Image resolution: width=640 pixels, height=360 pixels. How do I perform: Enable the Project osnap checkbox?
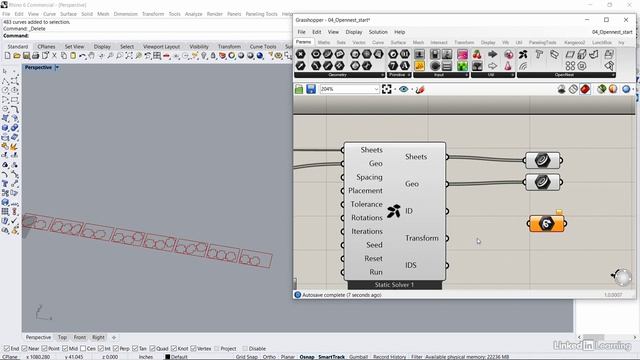(217, 349)
